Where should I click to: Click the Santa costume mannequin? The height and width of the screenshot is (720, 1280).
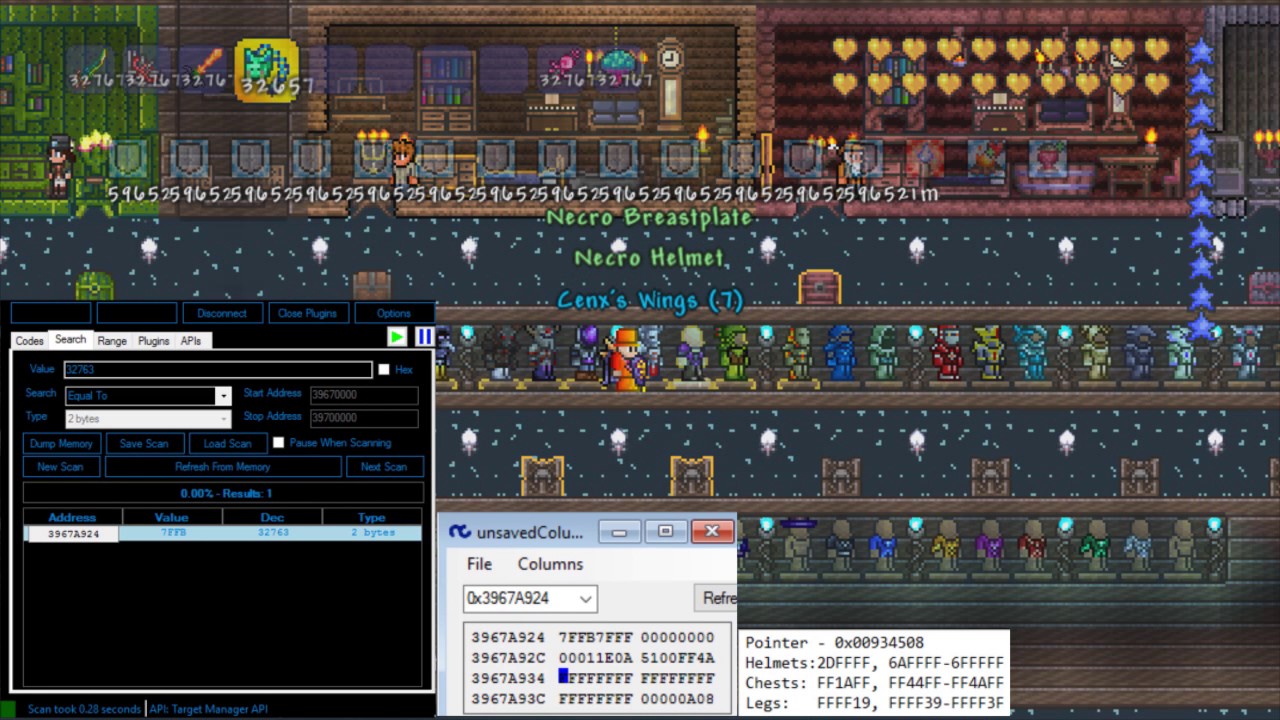(x=945, y=353)
